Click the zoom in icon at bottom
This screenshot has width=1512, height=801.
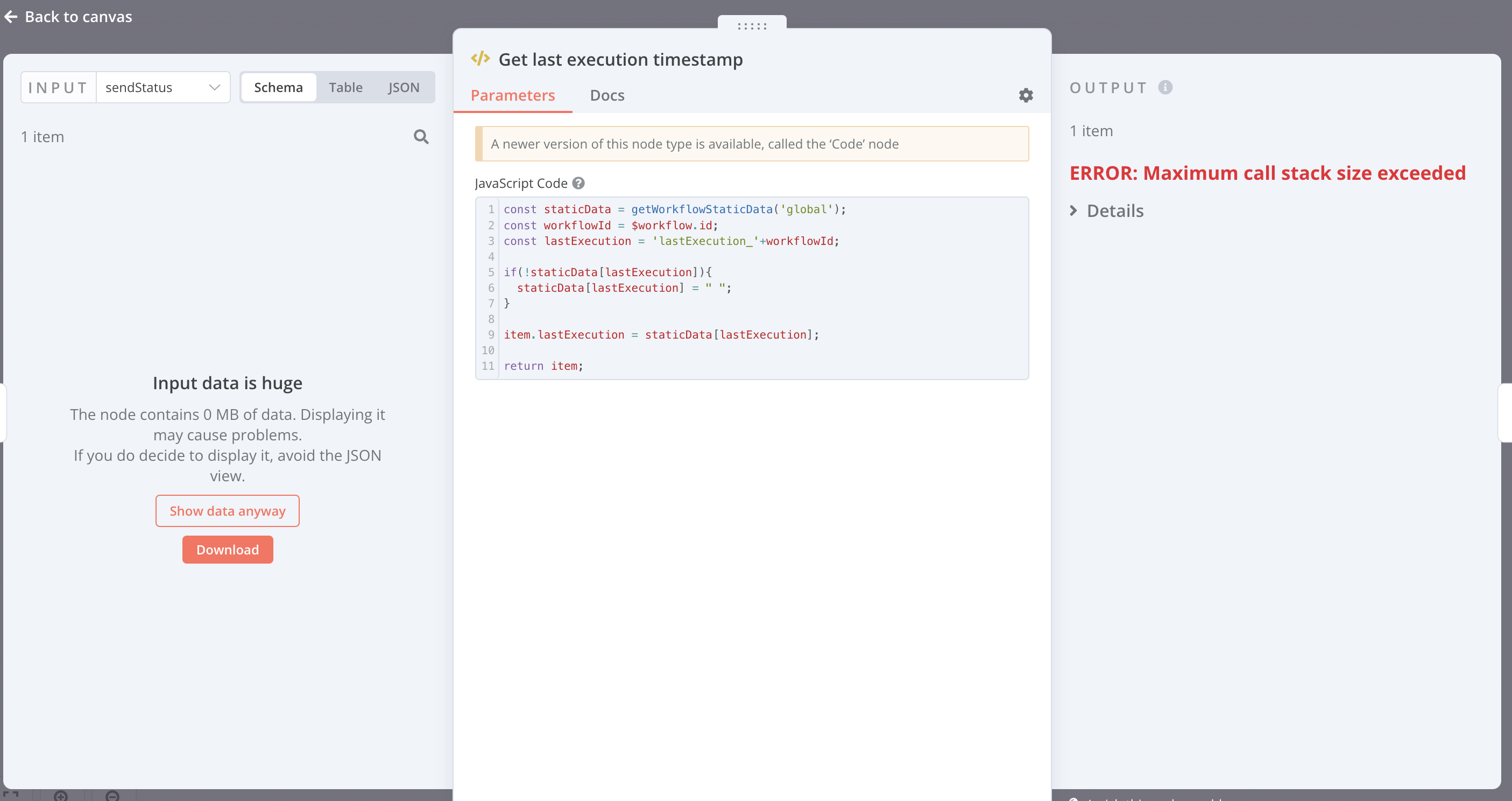60,796
